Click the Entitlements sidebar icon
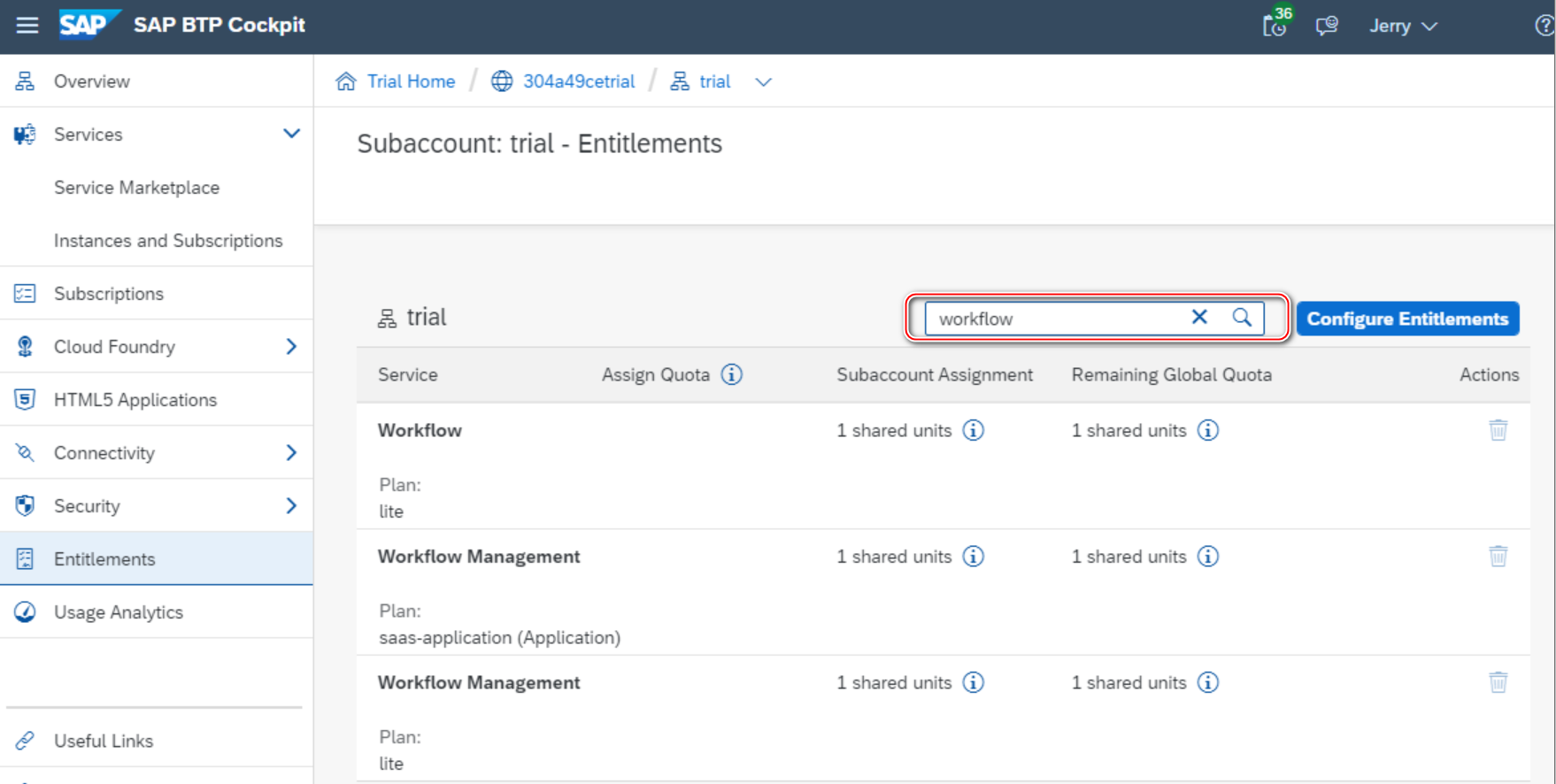 click(25, 559)
